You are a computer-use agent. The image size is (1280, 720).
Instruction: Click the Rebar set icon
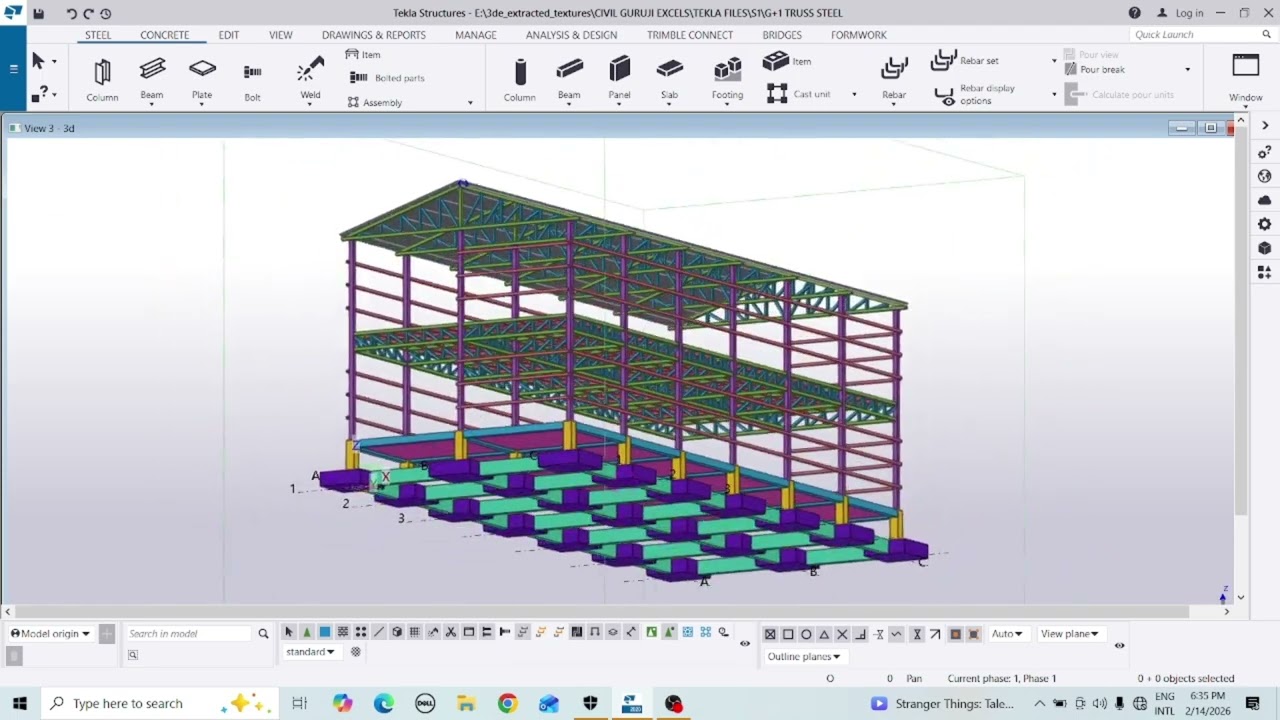tap(943, 60)
